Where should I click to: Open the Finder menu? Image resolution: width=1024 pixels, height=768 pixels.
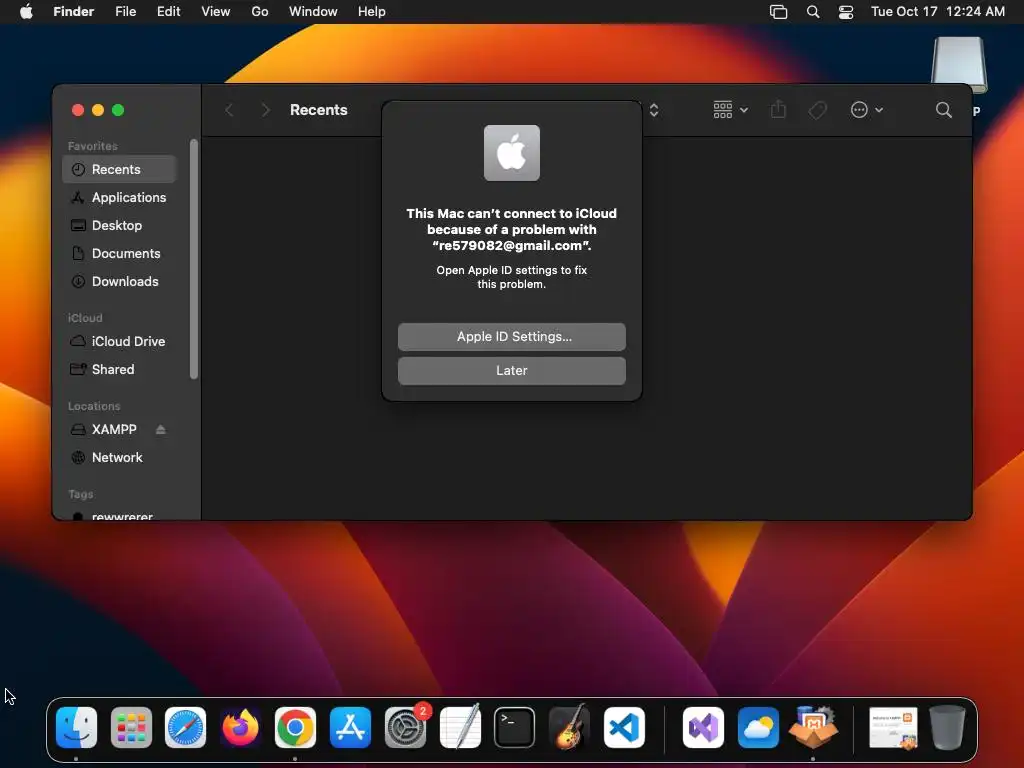(74, 11)
